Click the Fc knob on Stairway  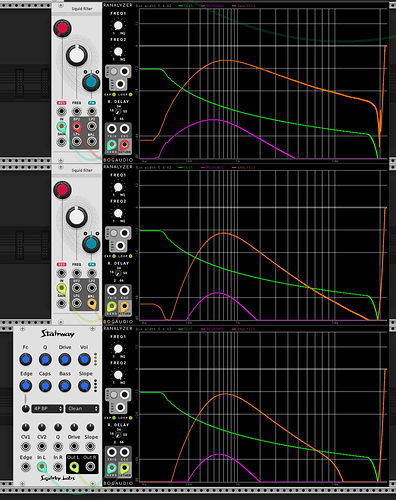[x=26, y=359]
